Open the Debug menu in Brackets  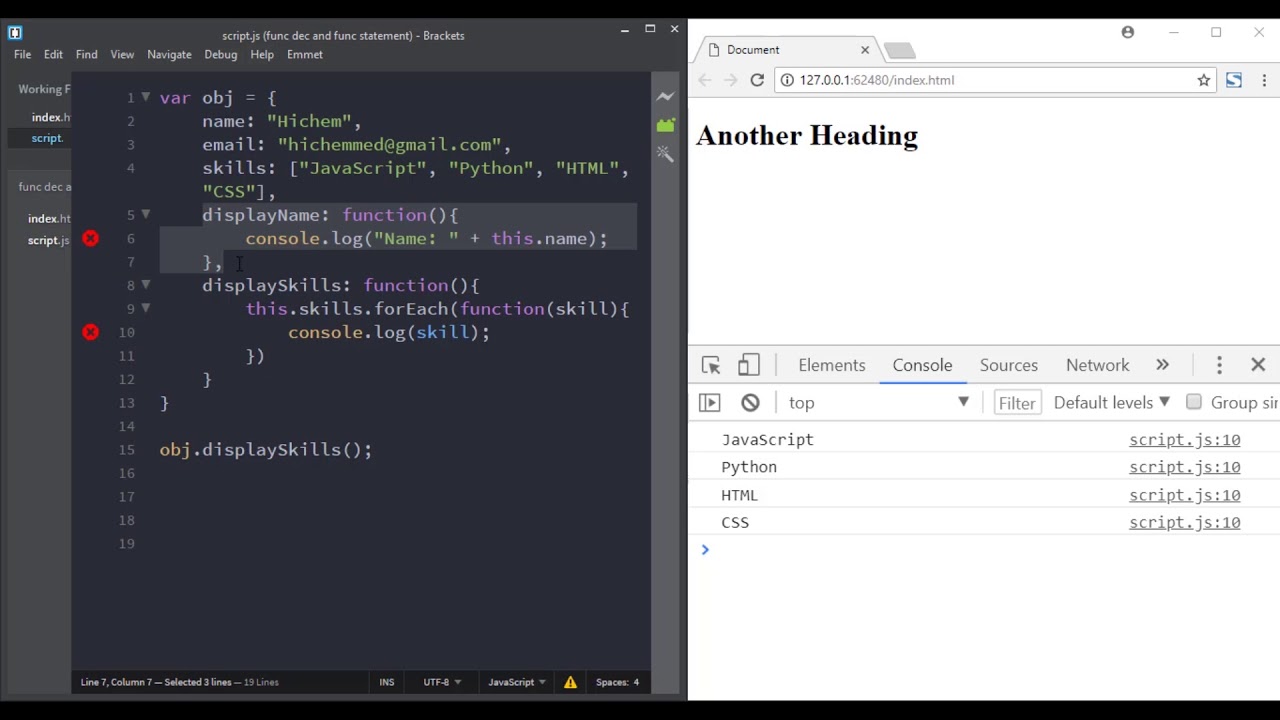[221, 54]
